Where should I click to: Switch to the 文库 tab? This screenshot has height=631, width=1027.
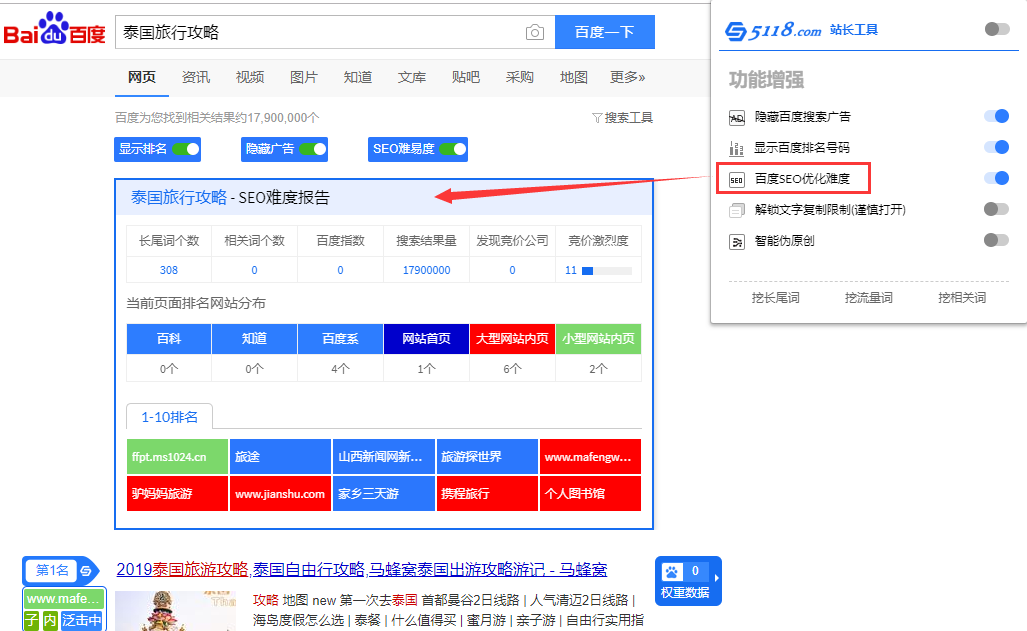412,77
